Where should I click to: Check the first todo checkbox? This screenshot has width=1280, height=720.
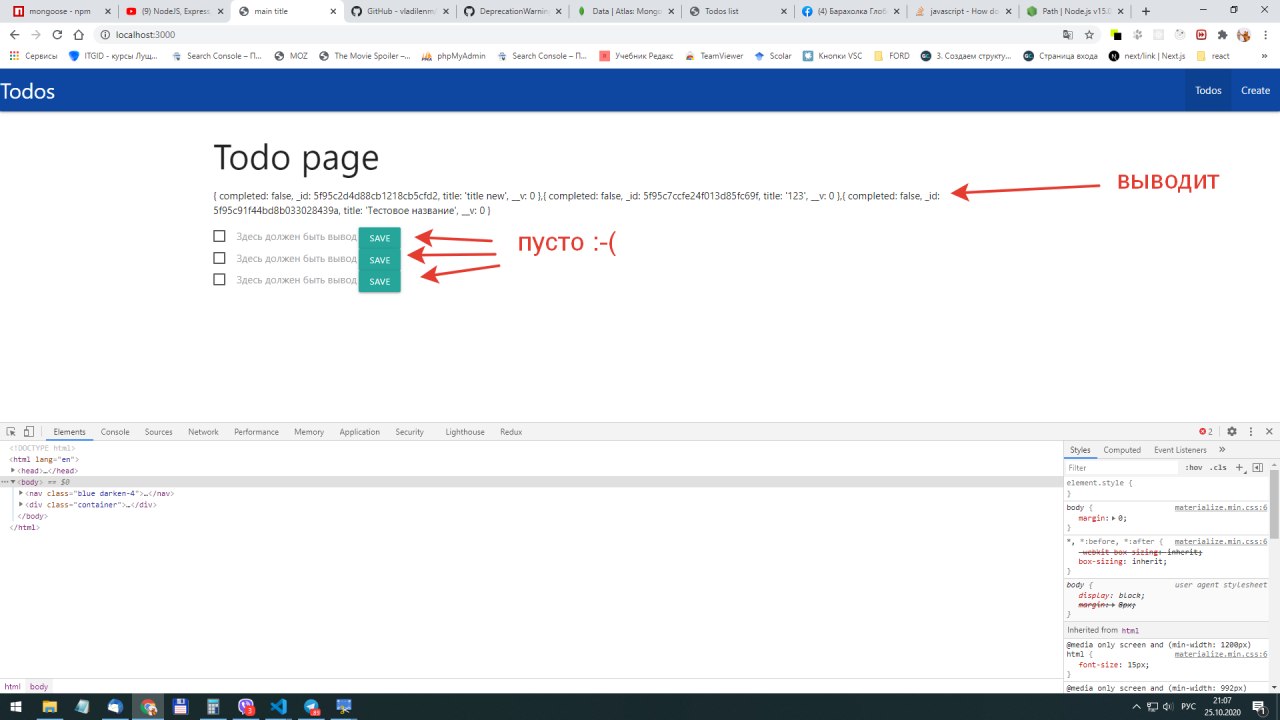coord(219,236)
